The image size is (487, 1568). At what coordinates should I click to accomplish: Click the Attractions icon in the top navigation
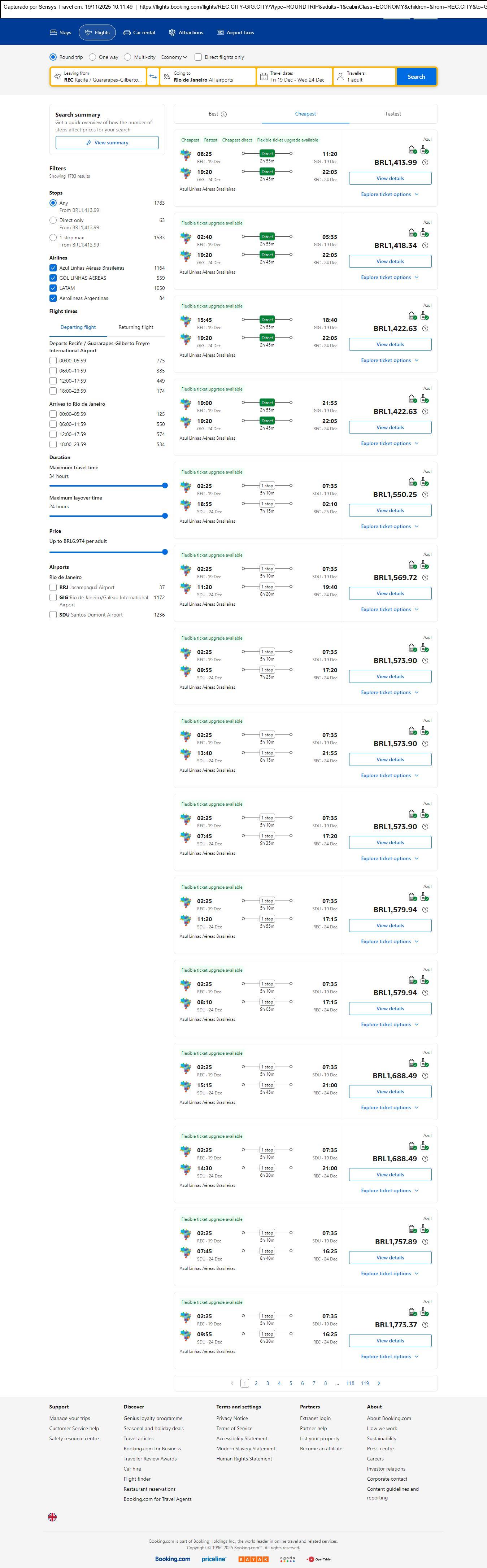pyautogui.click(x=172, y=33)
